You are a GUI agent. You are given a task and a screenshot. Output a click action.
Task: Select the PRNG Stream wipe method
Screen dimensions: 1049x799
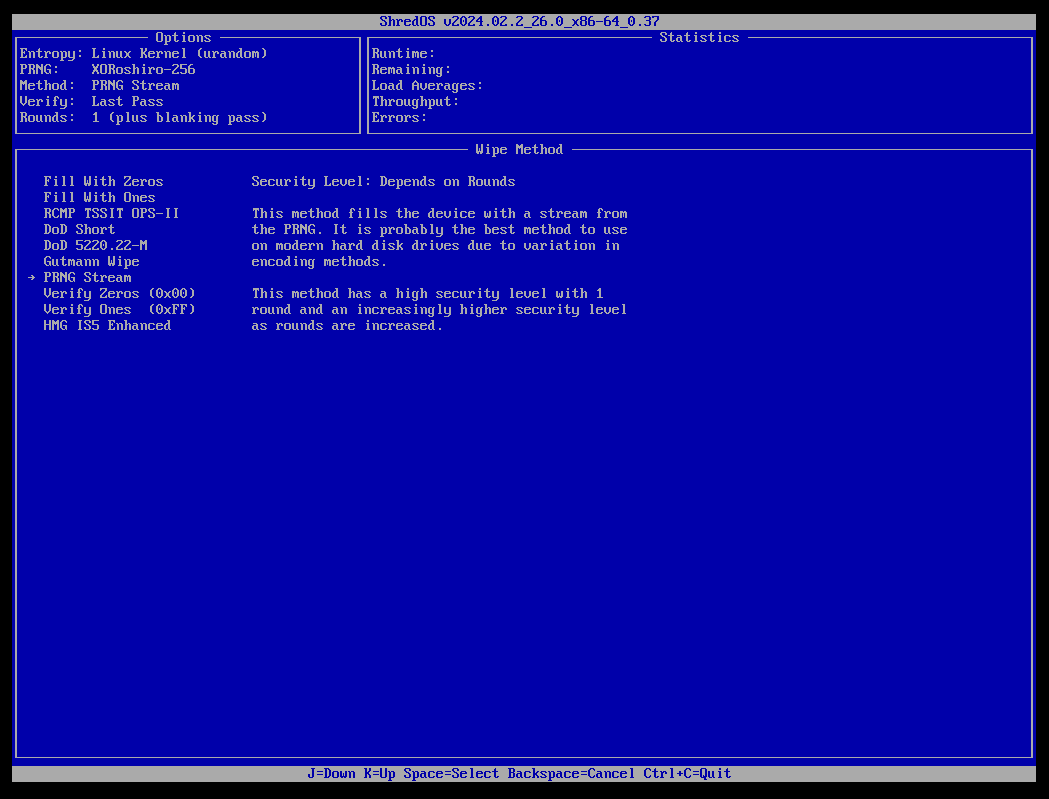[87, 277]
